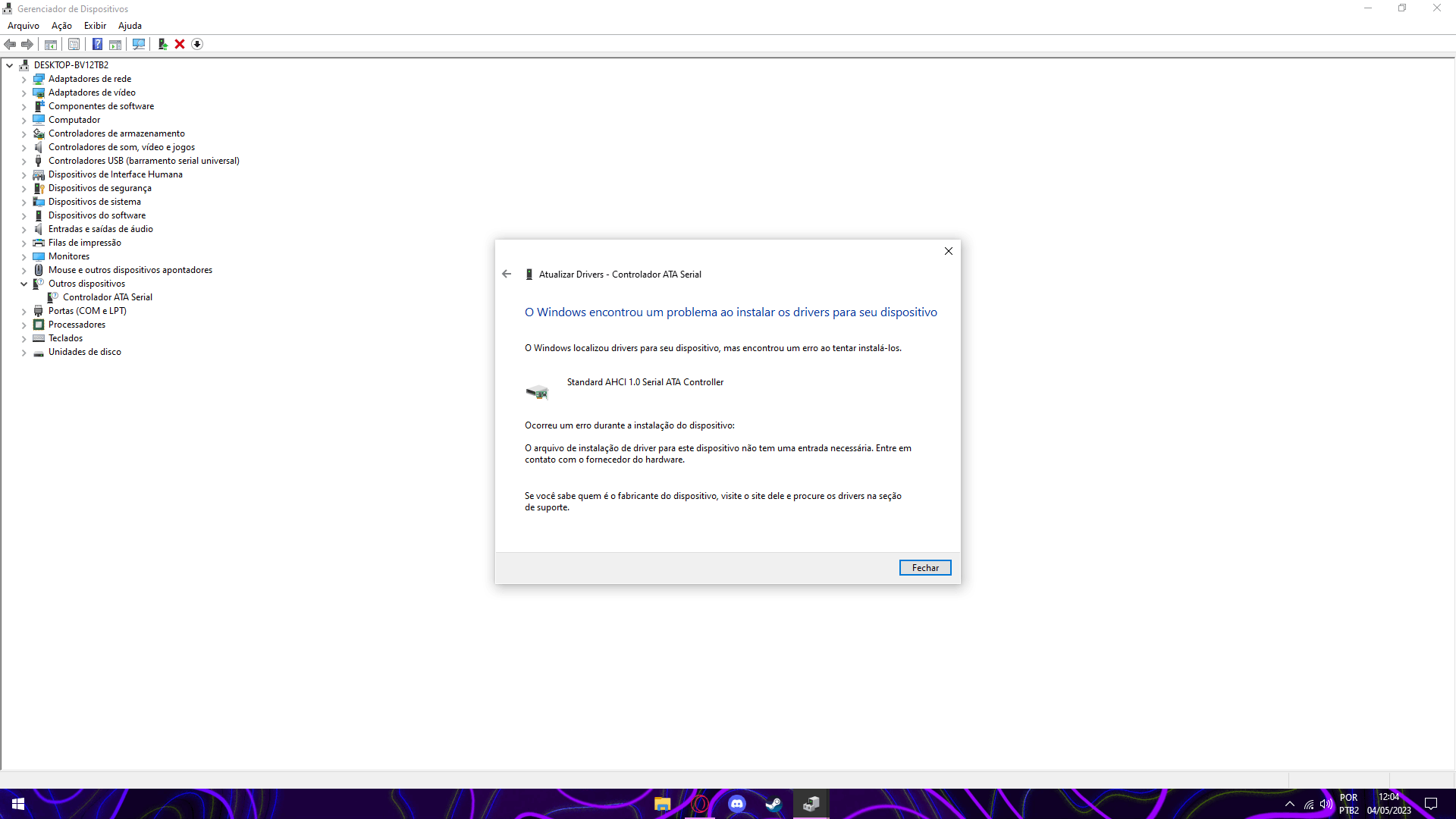Open the Ação menu
Image resolution: width=1456 pixels, height=819 pixels.
(x=61, y=25)
